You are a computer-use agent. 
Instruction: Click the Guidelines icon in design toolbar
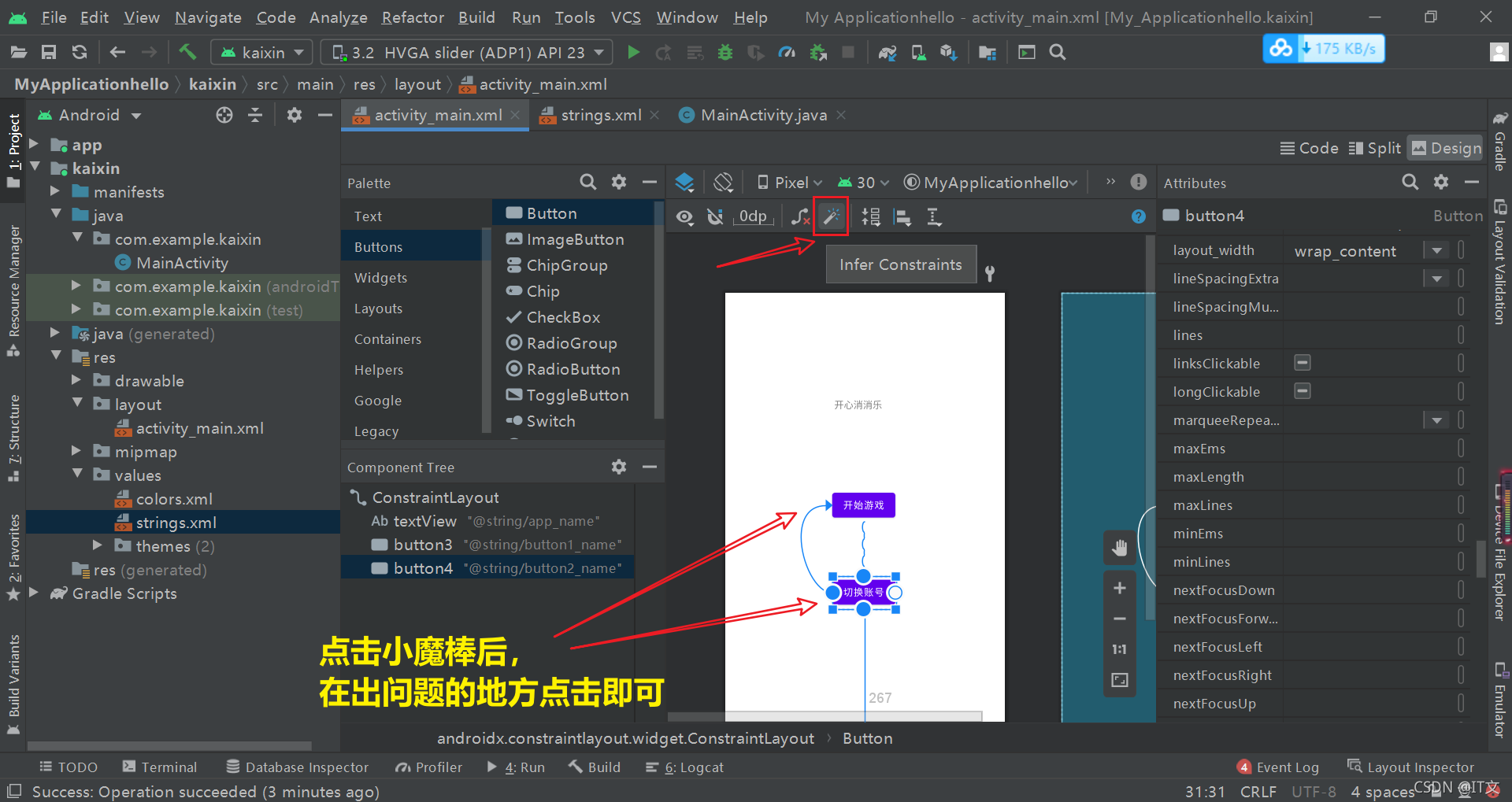click(x=934, y=216)
